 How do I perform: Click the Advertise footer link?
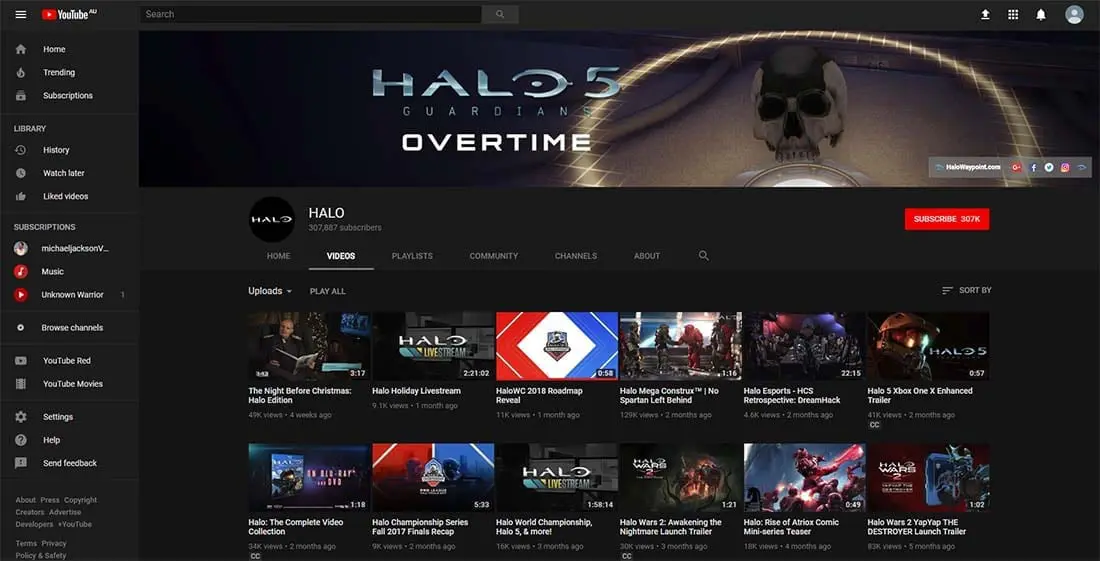65,512
